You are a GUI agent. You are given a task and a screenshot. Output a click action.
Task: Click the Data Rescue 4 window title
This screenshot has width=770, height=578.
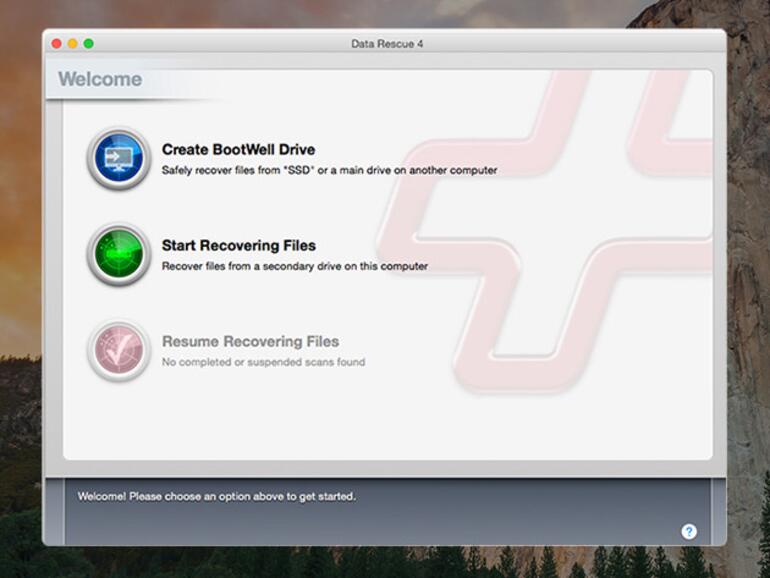[387, 44]
